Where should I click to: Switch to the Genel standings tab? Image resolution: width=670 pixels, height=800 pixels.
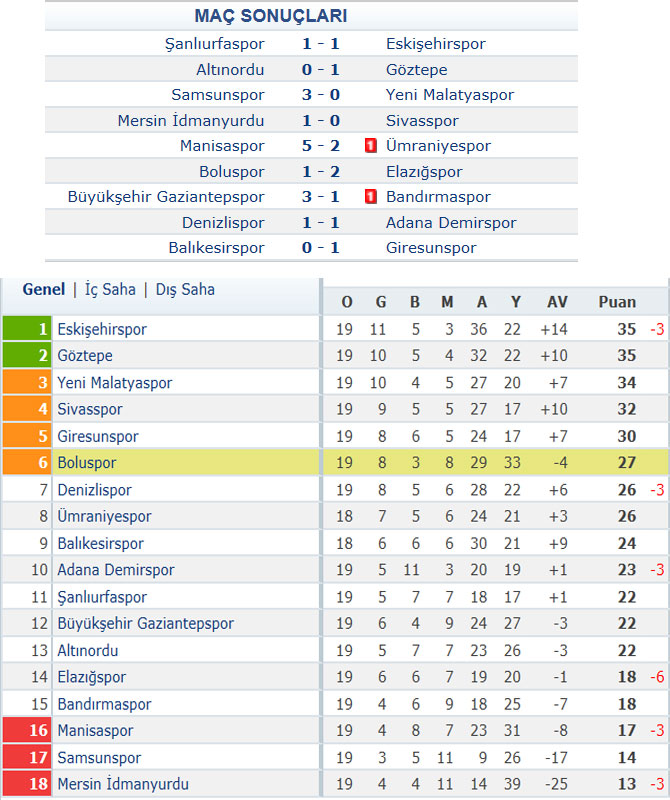tap(44, 289)
